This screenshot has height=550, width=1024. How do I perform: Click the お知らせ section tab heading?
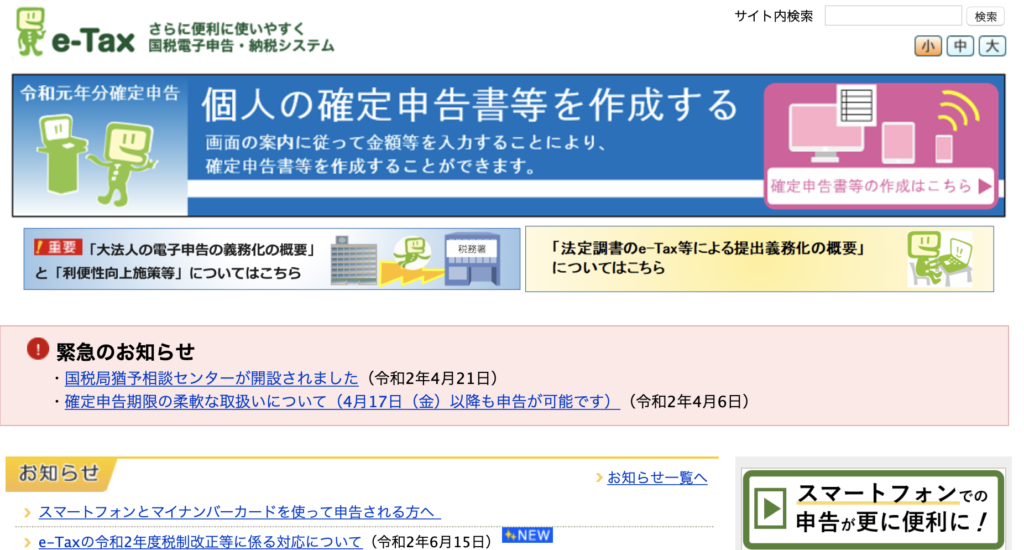pos(60,474)
